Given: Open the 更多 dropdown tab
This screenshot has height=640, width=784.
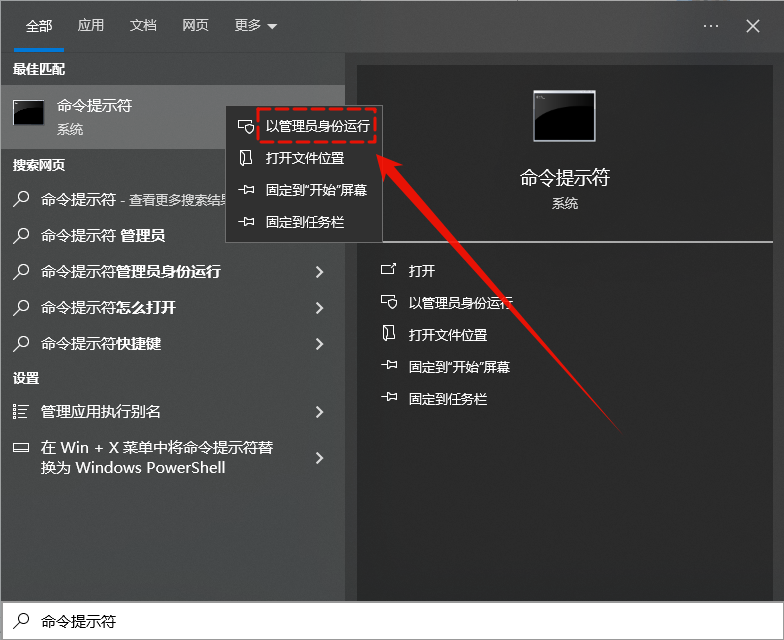Looking at the screenshot, I should (x=256, y=25).
